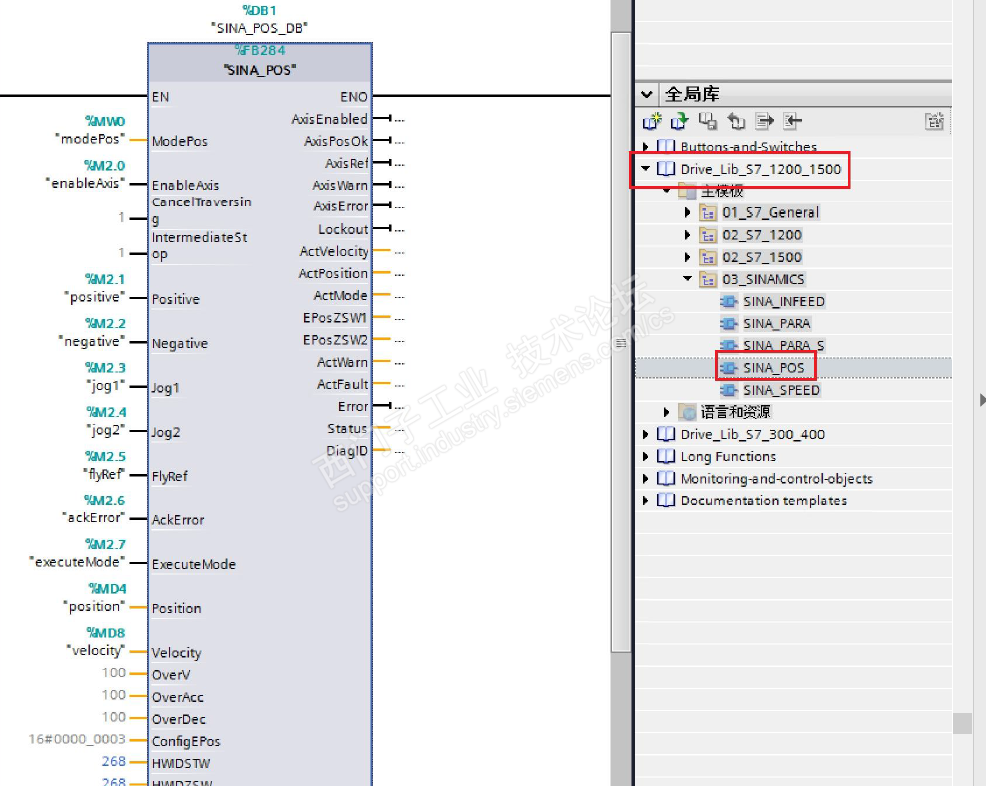Click the SINA_PARA_S block icon
986x786 pixels.
tap(729, 345)
